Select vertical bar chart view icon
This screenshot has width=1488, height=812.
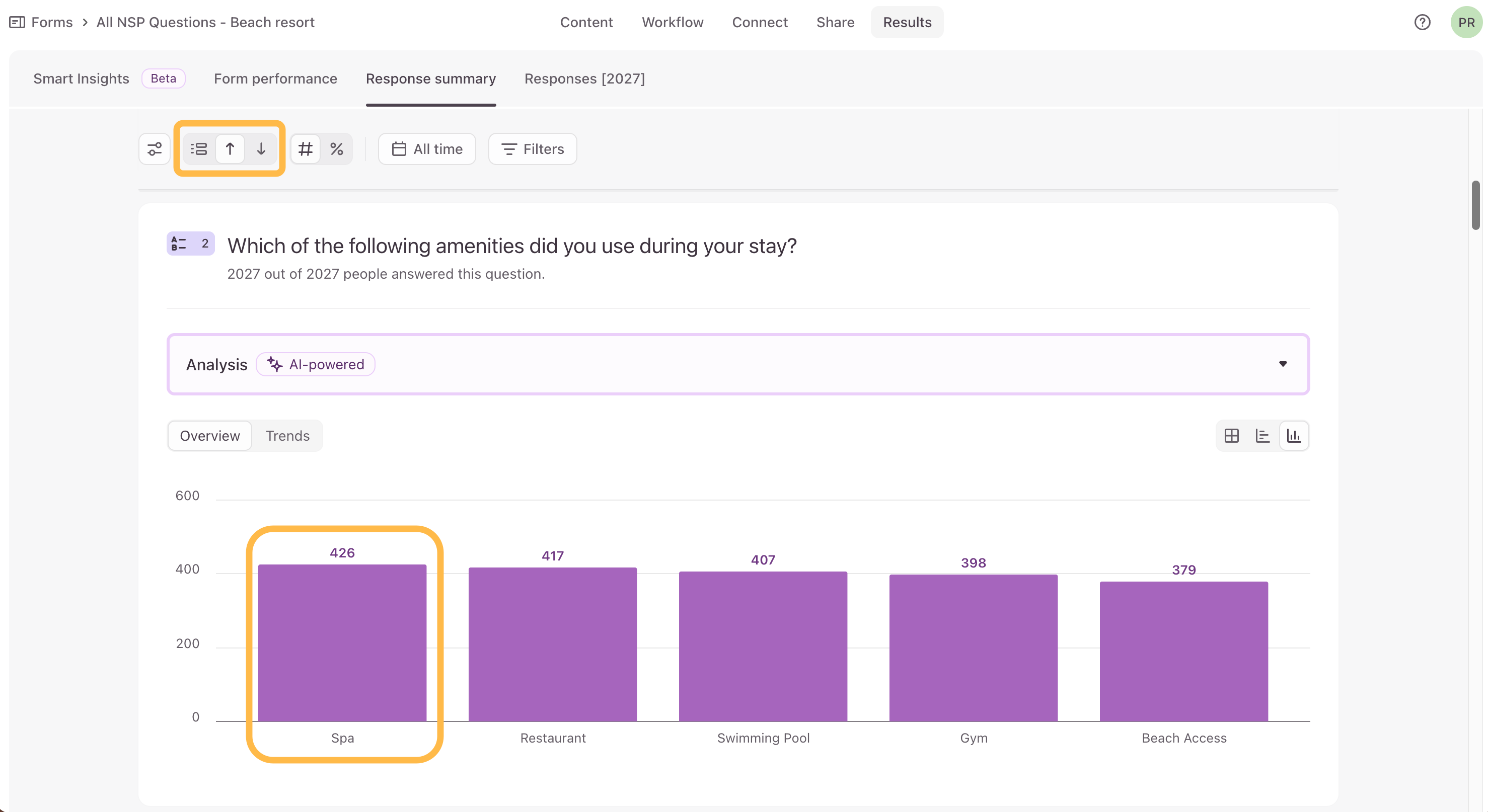[x=1294, y=436]
